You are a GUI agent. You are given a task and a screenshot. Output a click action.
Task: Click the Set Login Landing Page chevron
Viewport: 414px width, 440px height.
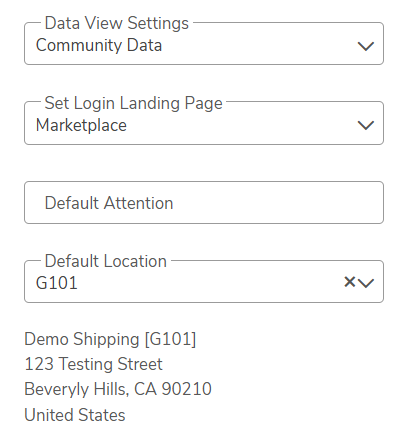pos(366,125)
